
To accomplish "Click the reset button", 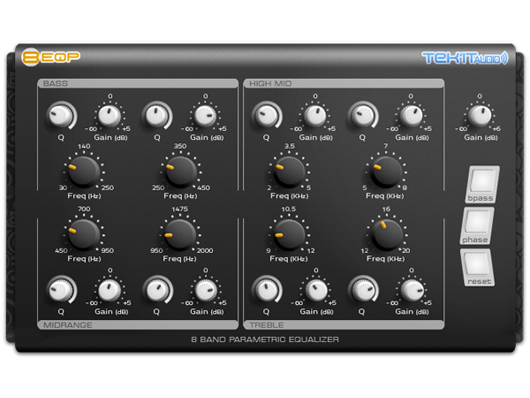I will 477,267.
